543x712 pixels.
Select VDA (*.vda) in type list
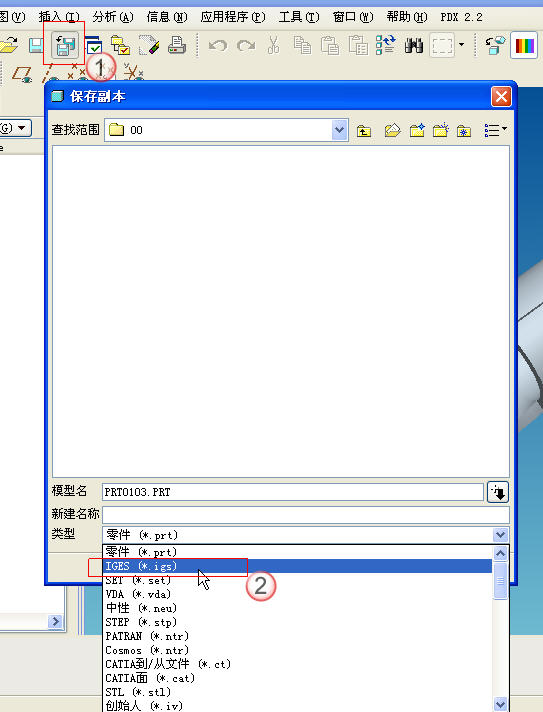click(298, 594)
